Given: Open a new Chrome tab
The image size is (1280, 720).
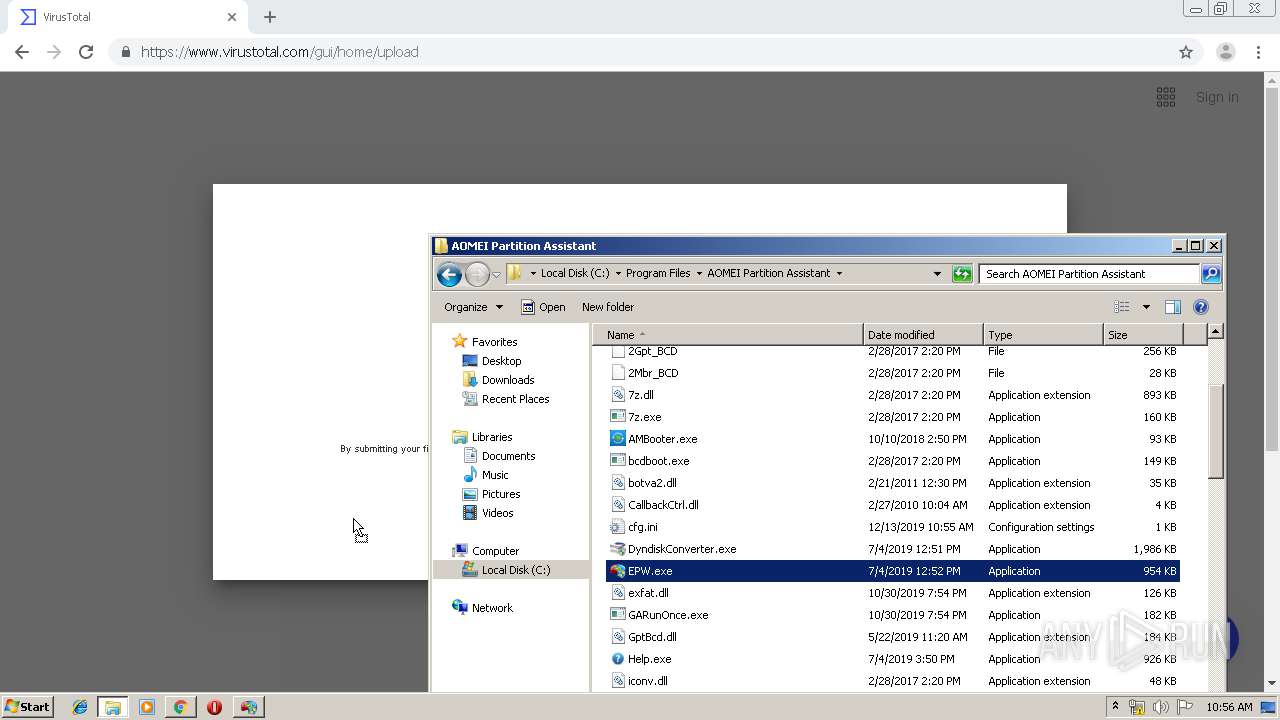Looking at the screenshot, I should (x=270, y=17).
